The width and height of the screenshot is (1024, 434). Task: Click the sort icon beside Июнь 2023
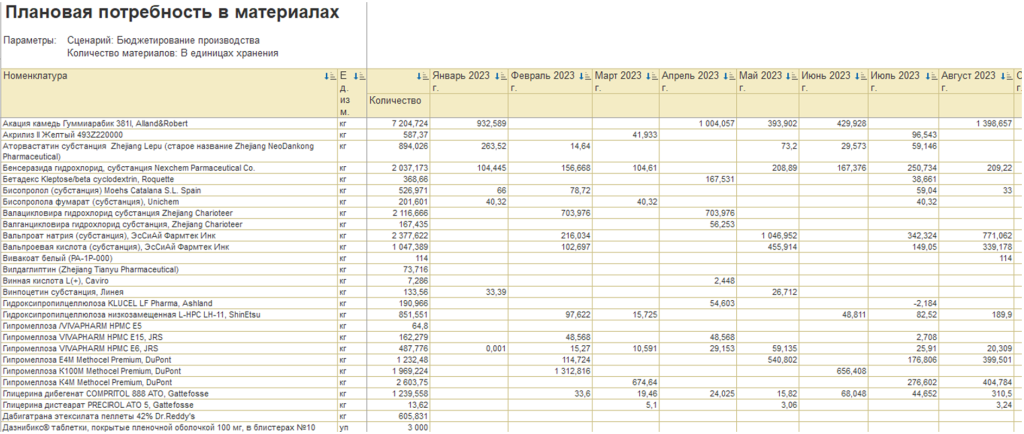coord(861,76)
